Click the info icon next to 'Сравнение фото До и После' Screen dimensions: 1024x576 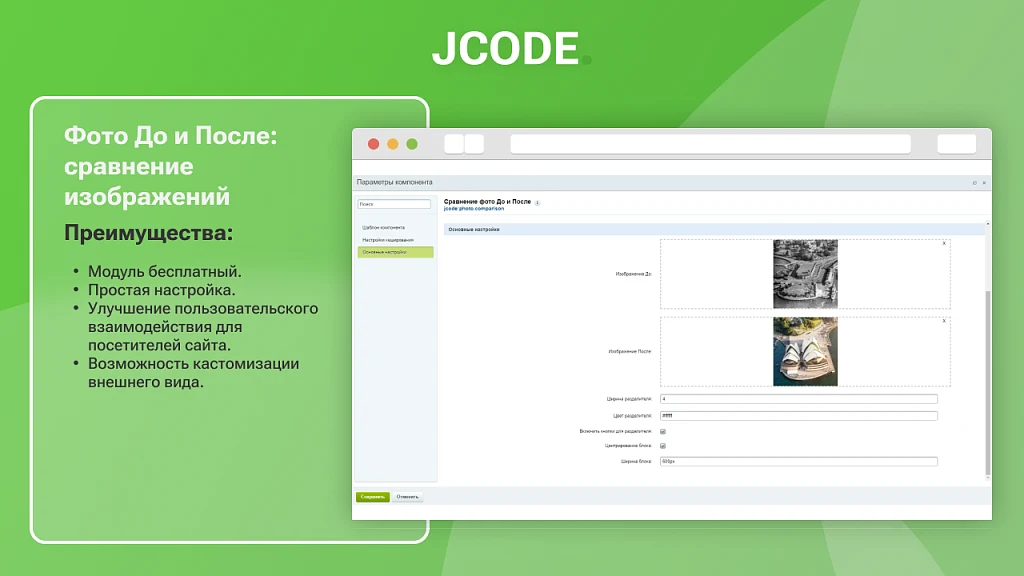click(x=537, y=202)
